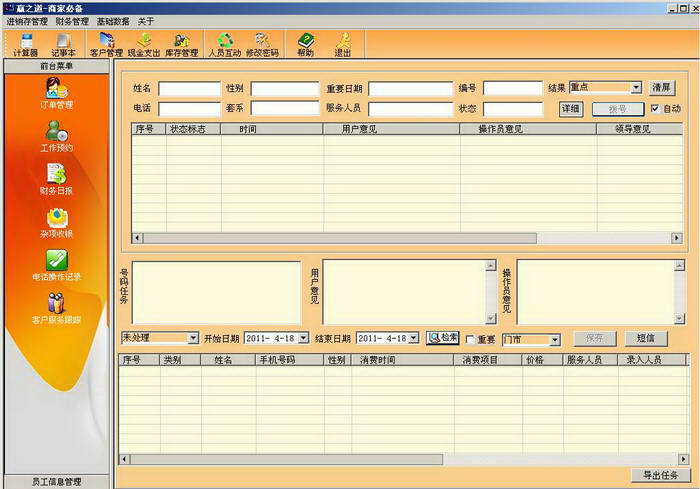Open the 帮助 help icon
This screenshot has height=489, width=700.
click(x=306, y=45)
